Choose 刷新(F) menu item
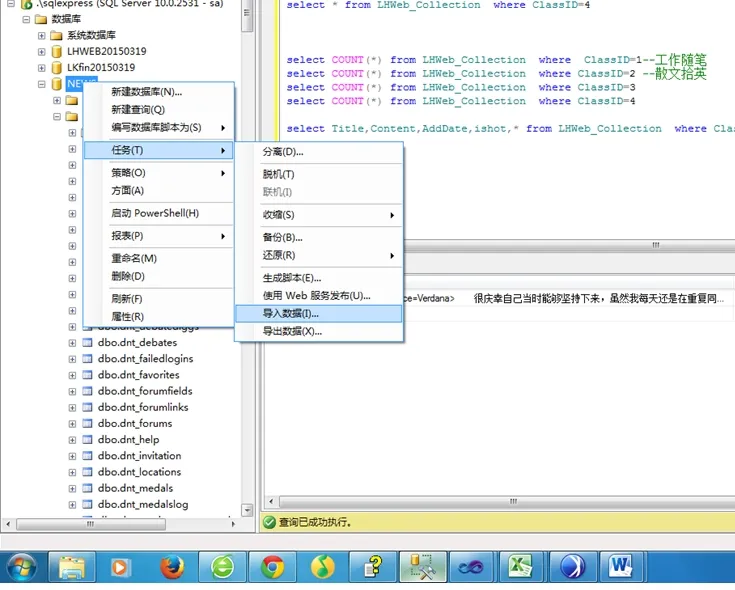 point(158,299)
